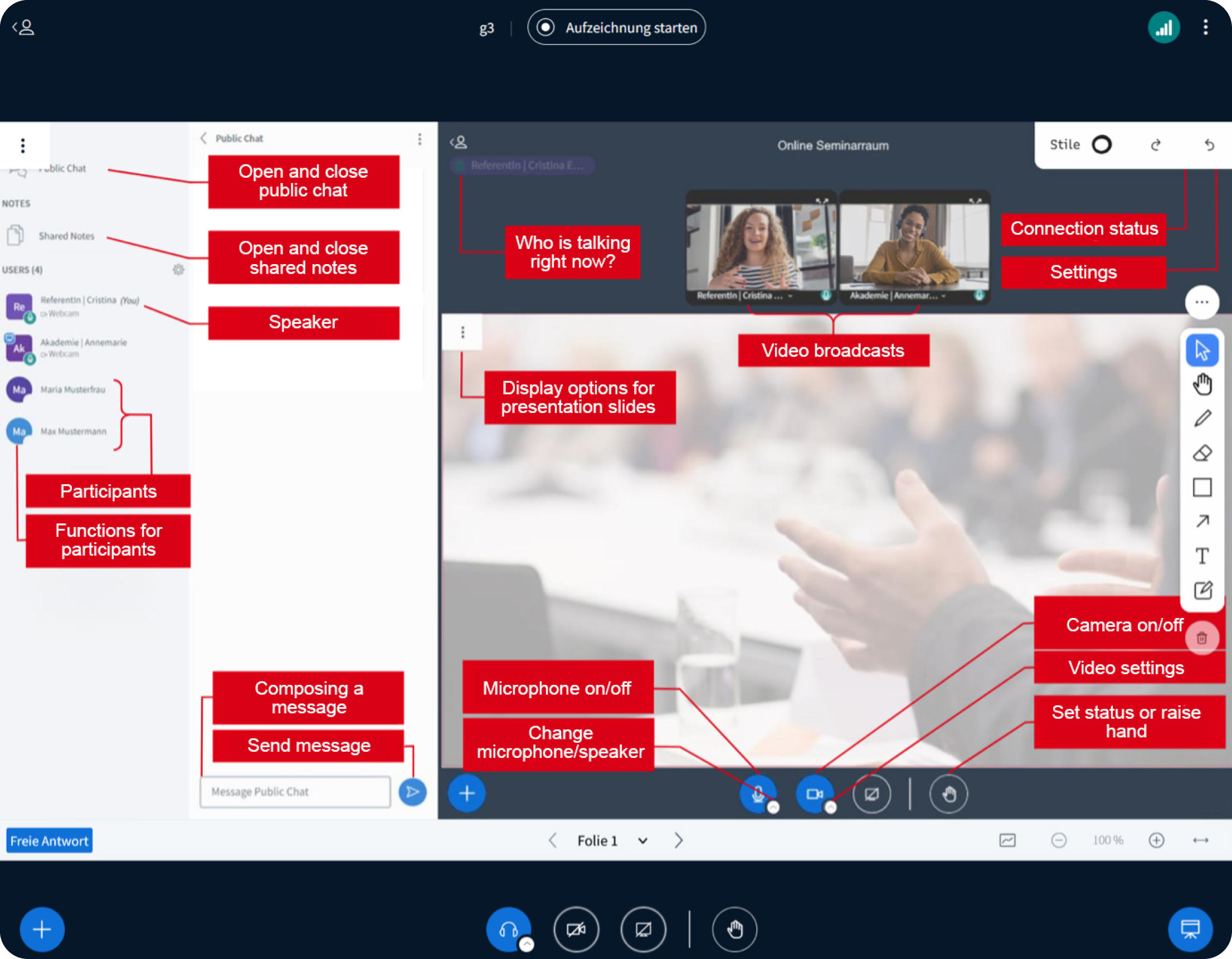Image resolution: width=1232 pixels, height=959 pixels.
Task: Open the three-dot options menu top right
Action: point(1206,27)
